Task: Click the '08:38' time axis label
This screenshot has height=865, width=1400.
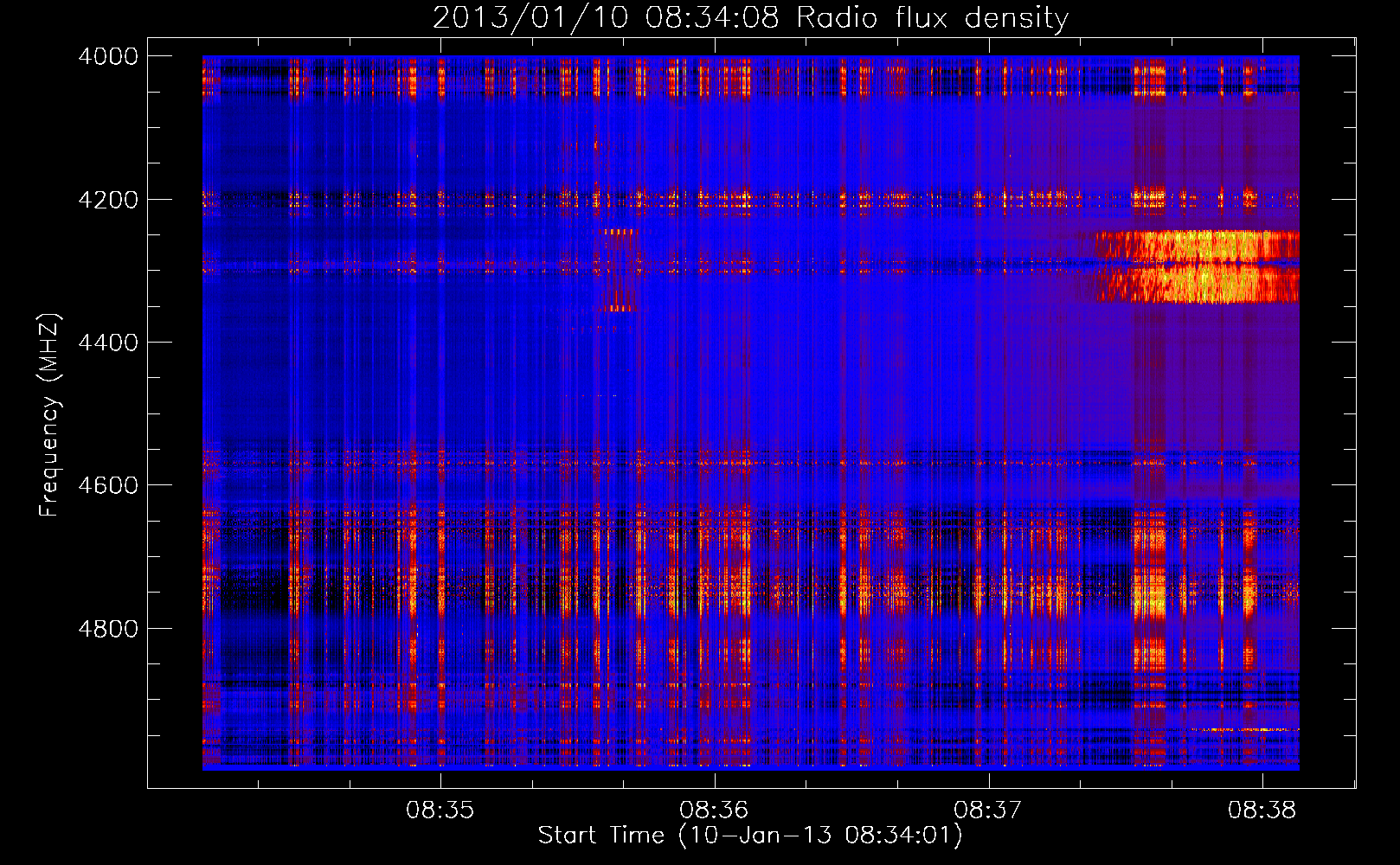Action: (1262, 811)
